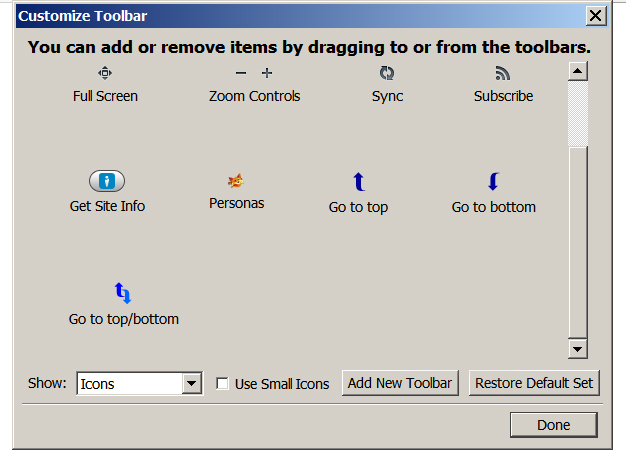This screenshot has height=457, width=626.
Task: Close the Customize Toolbar dialog
Action: 596,16
